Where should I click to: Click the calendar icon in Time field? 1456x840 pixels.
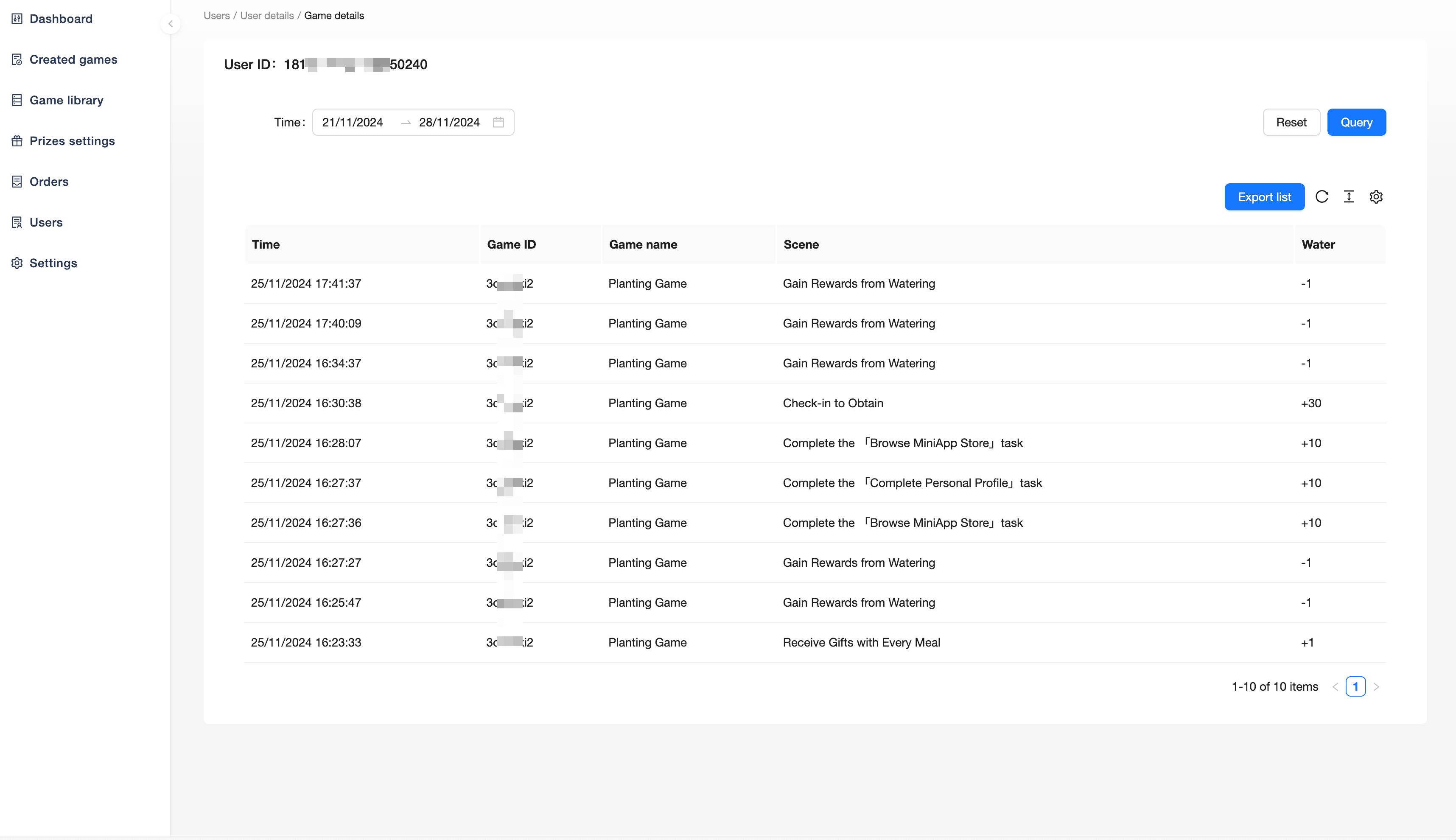(x=498, y=122)
